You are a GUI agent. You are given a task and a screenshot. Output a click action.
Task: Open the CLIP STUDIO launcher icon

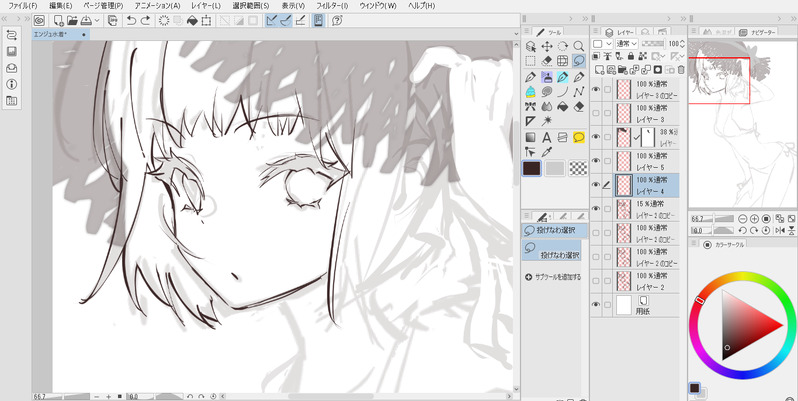pyautogui.click(x=39, y=20)
